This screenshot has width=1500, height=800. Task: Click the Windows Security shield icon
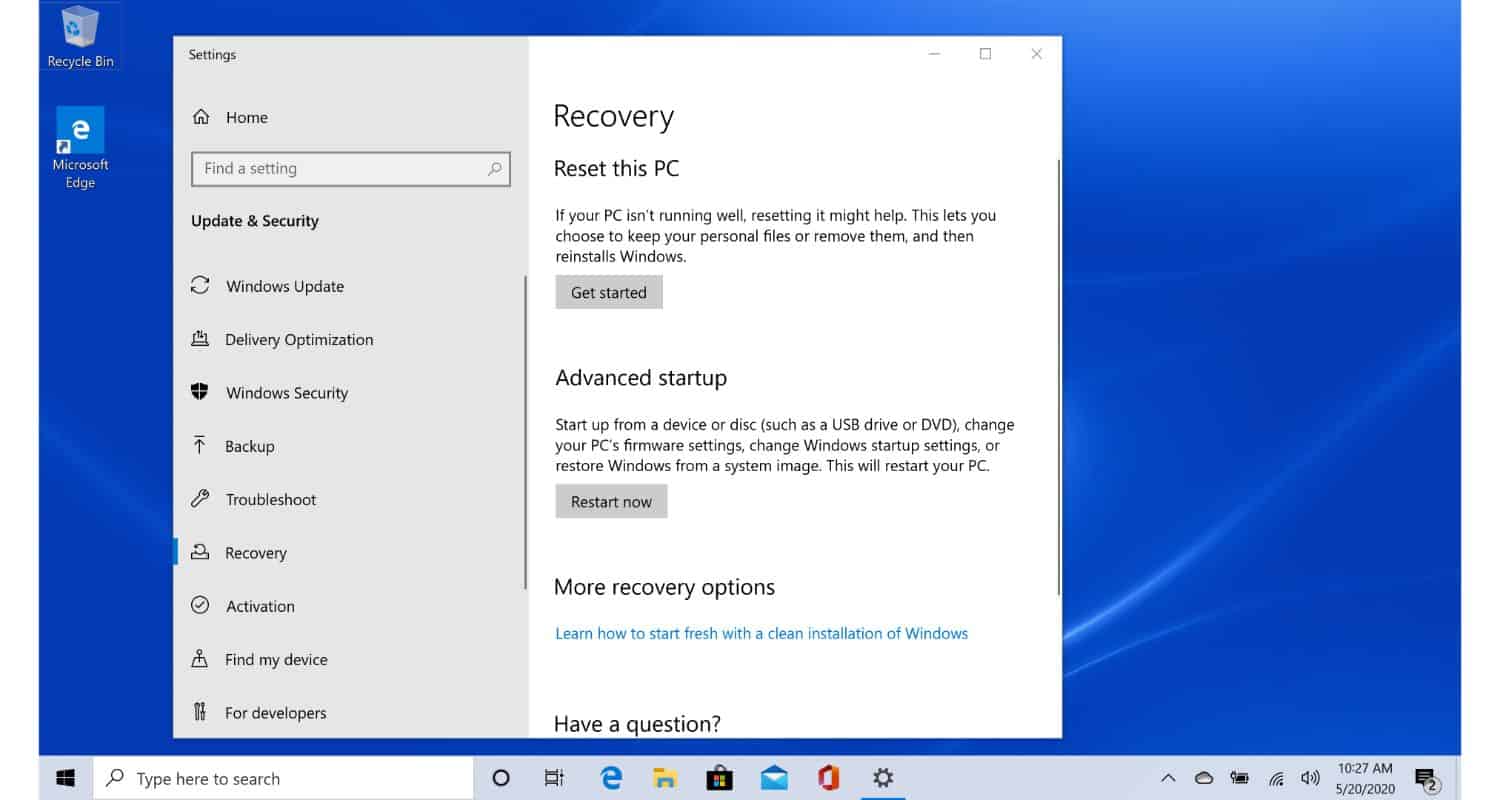click(200, 392)
